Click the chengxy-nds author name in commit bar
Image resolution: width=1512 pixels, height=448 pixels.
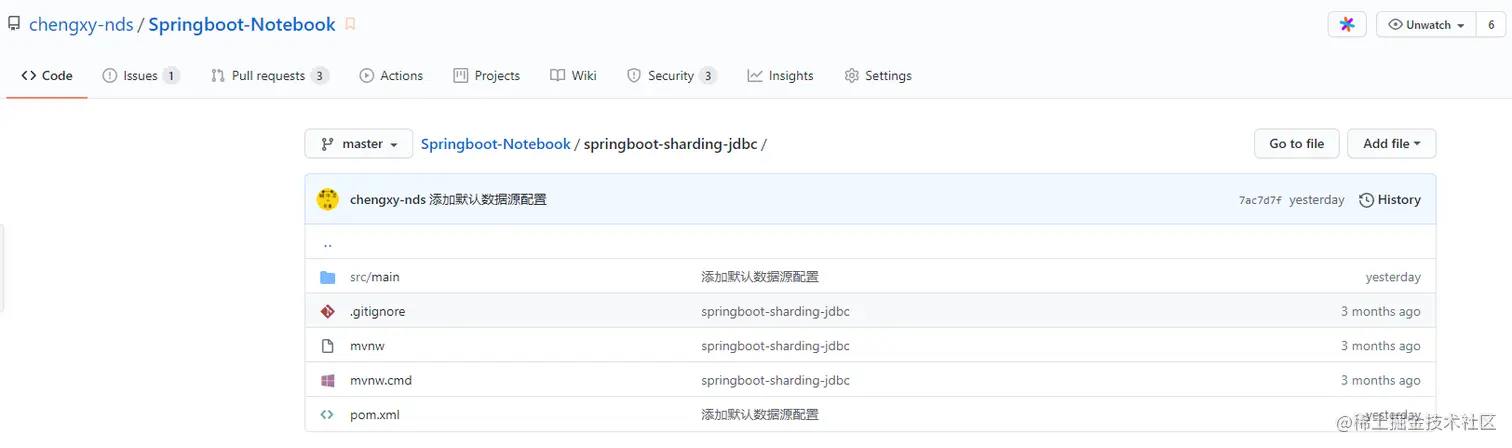point(388,200)
